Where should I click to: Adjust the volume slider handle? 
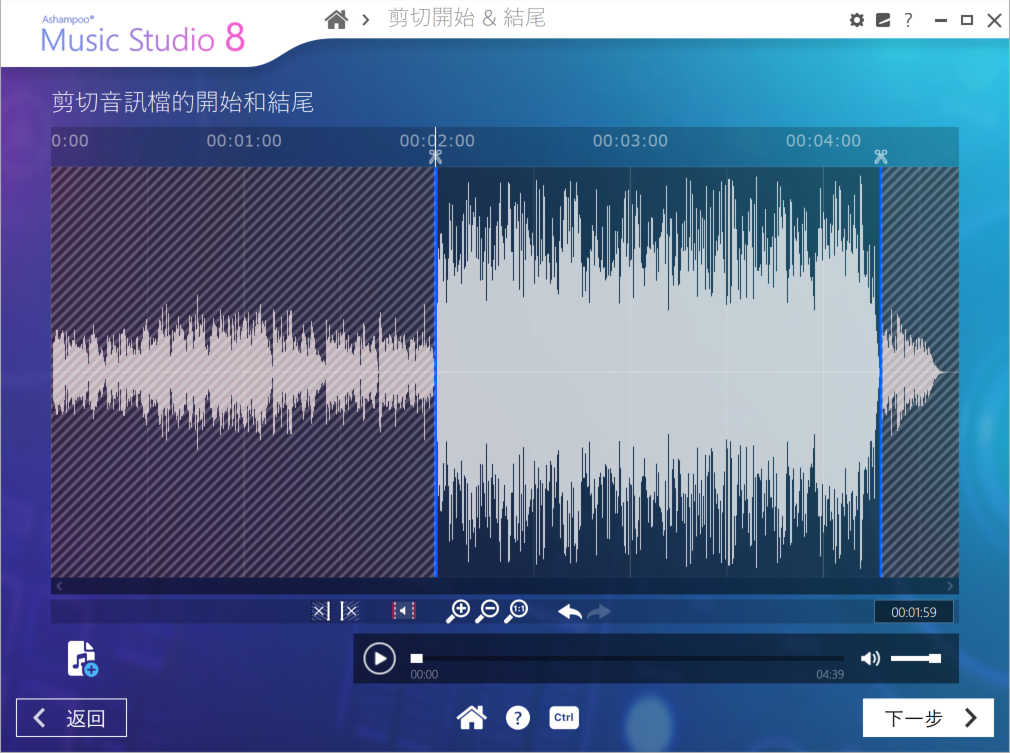click(935, 658)
